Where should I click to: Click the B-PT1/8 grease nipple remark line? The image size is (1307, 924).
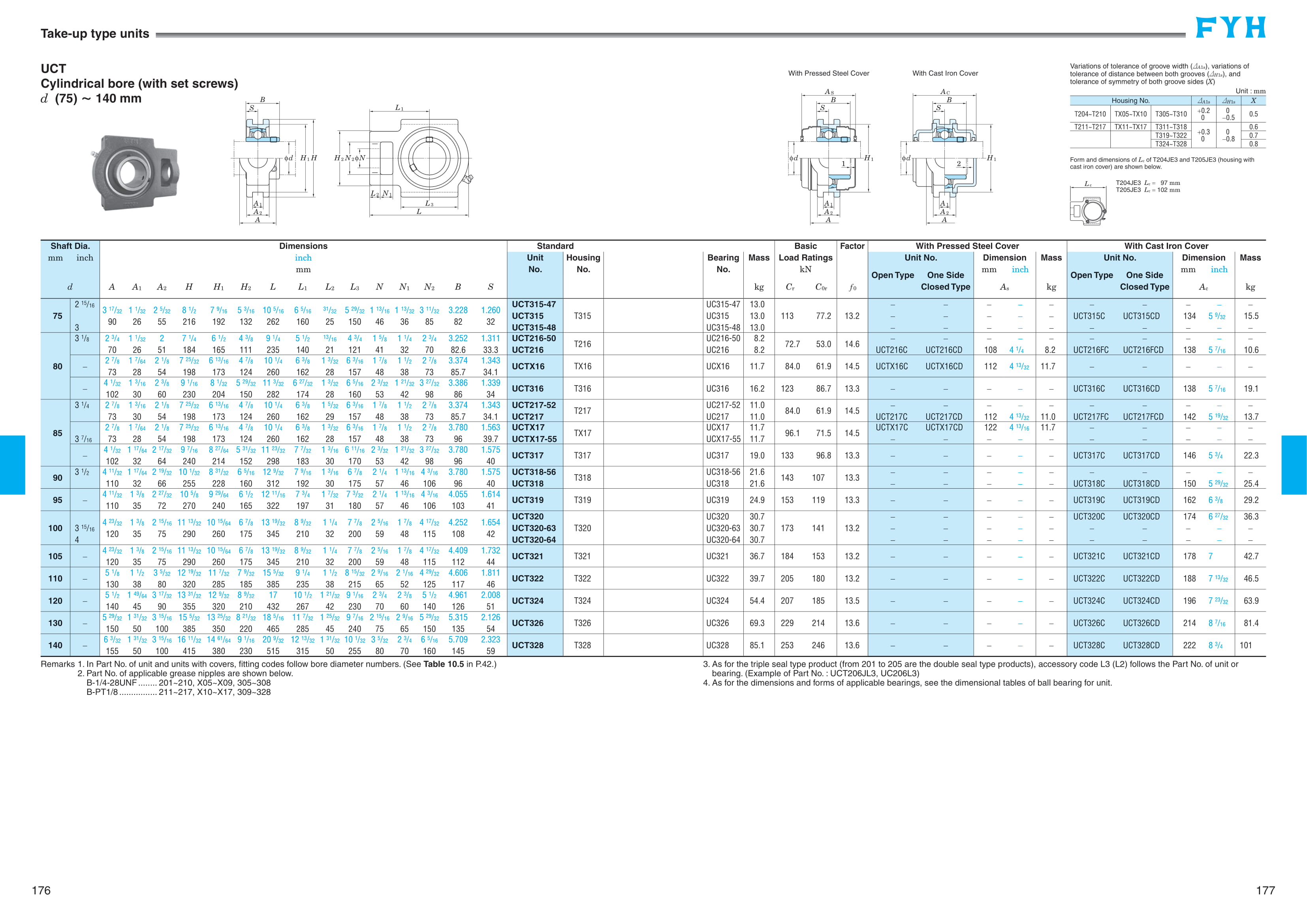[179, 692]
